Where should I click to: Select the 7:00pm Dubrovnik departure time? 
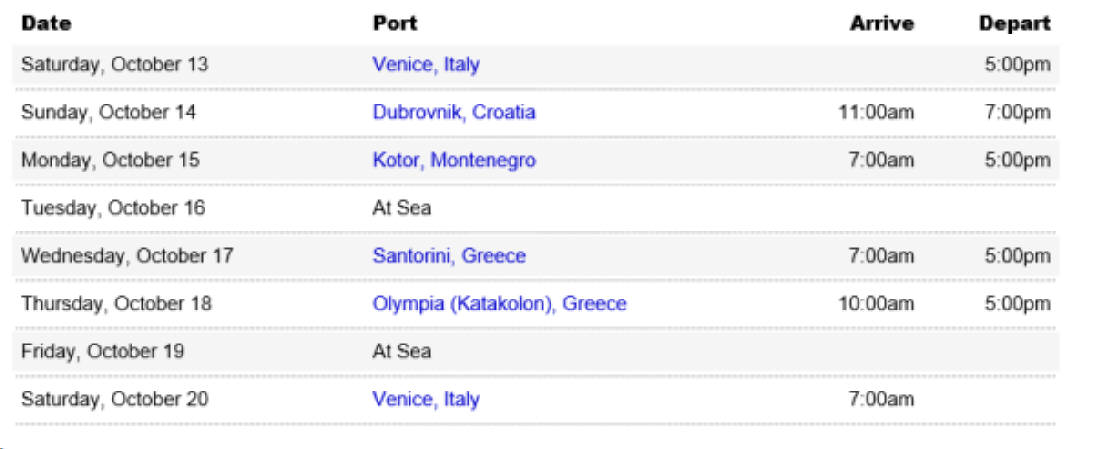[x=1017, y=112]
